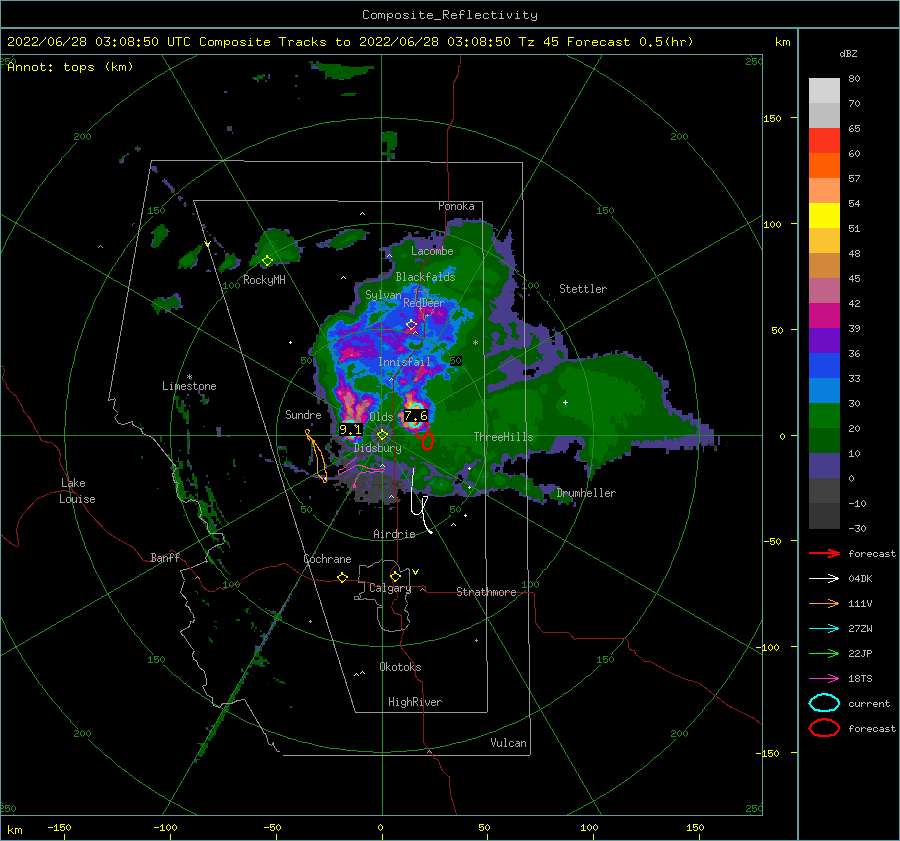Click the ThreeHills label
900x841 pixels.
pyautogui.click(x=503, y=437)
